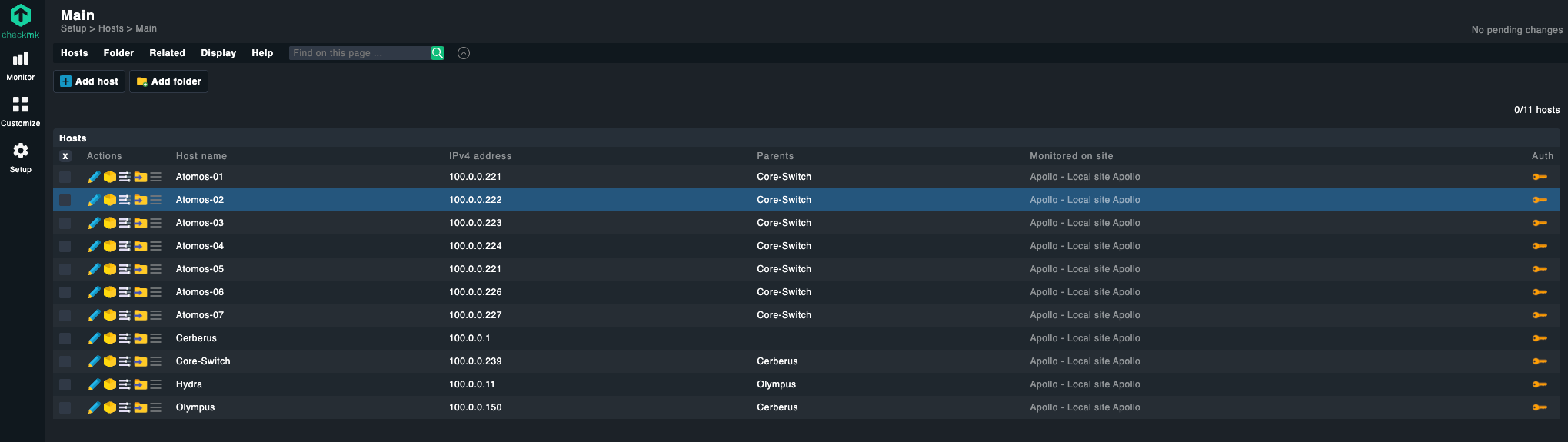Tick the checkbox for Atomos-02

click(x=65, y=200)
